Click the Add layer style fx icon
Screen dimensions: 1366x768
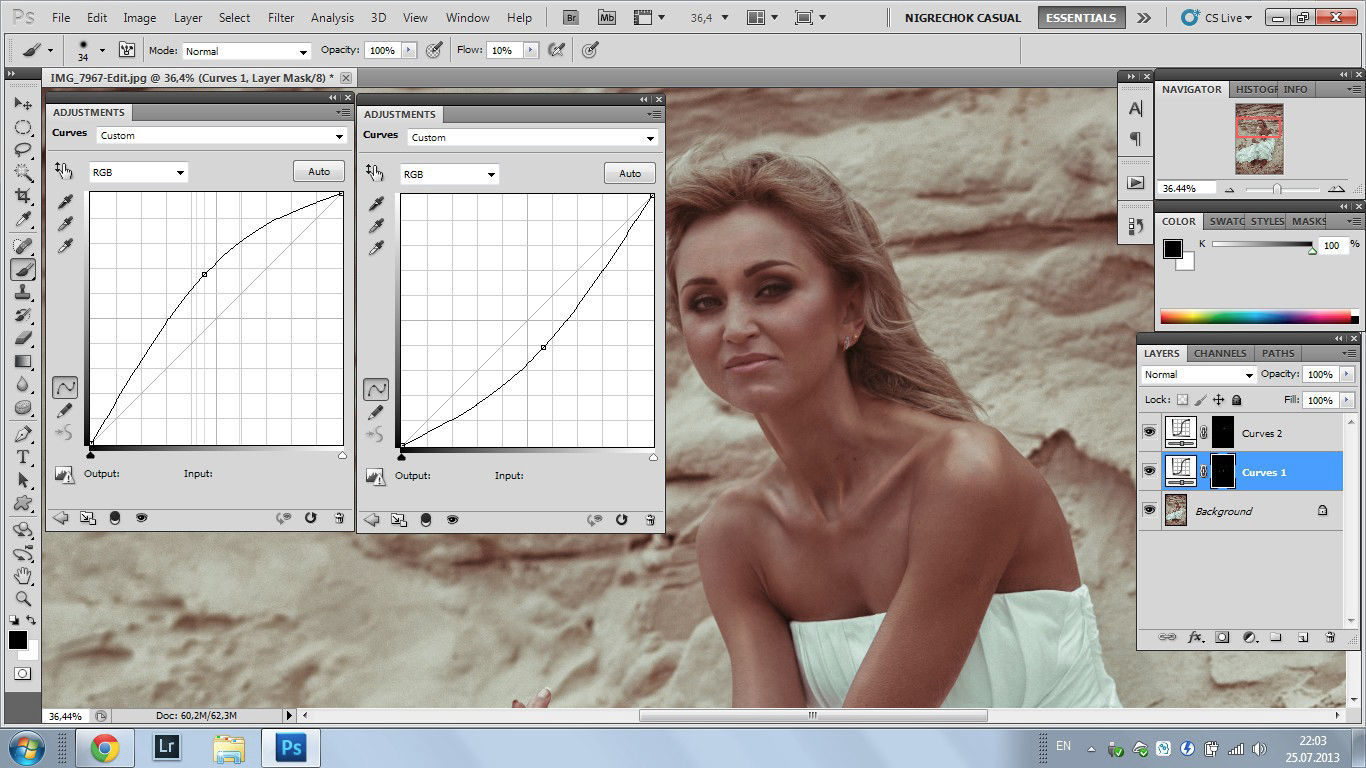point(1194,637)
